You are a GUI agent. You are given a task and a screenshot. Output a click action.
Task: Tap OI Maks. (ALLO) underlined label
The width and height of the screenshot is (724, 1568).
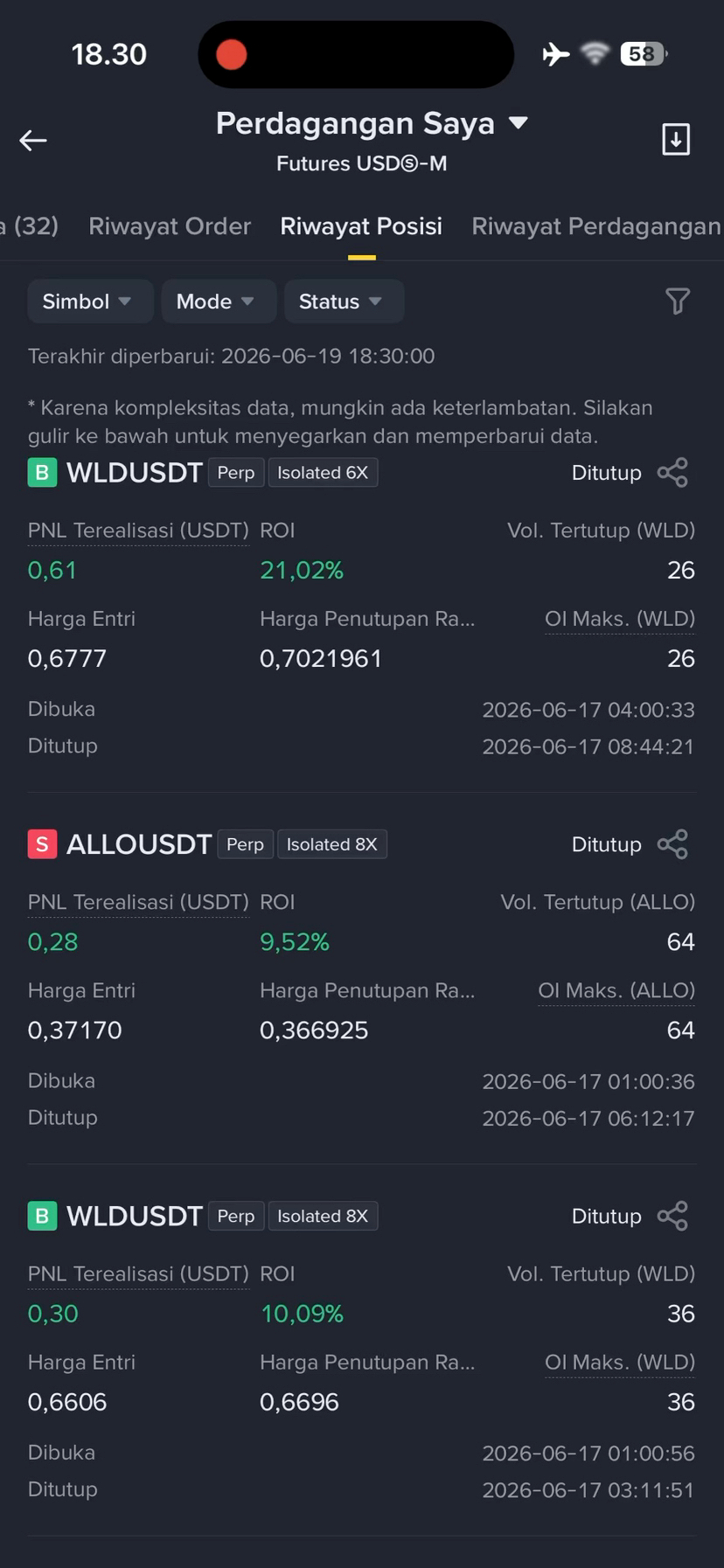point(616,990)
